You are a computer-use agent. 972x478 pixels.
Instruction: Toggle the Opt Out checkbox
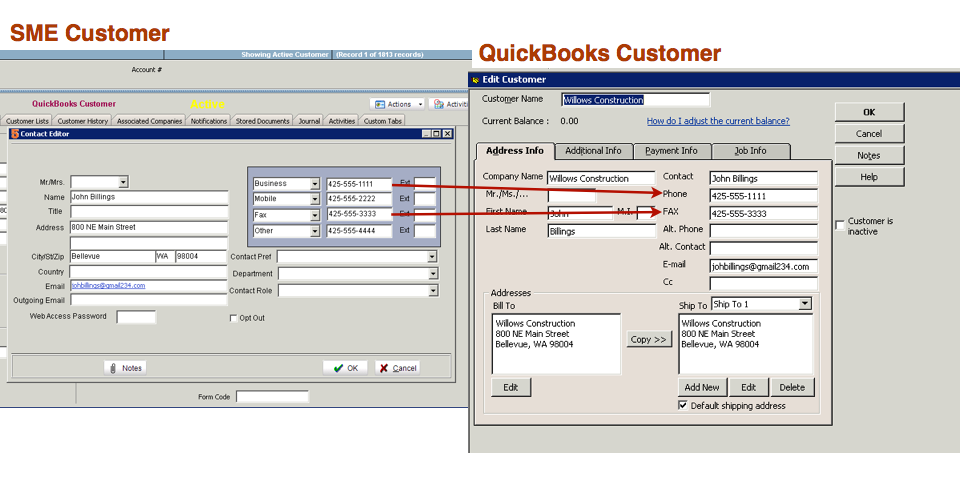[234, 318]
